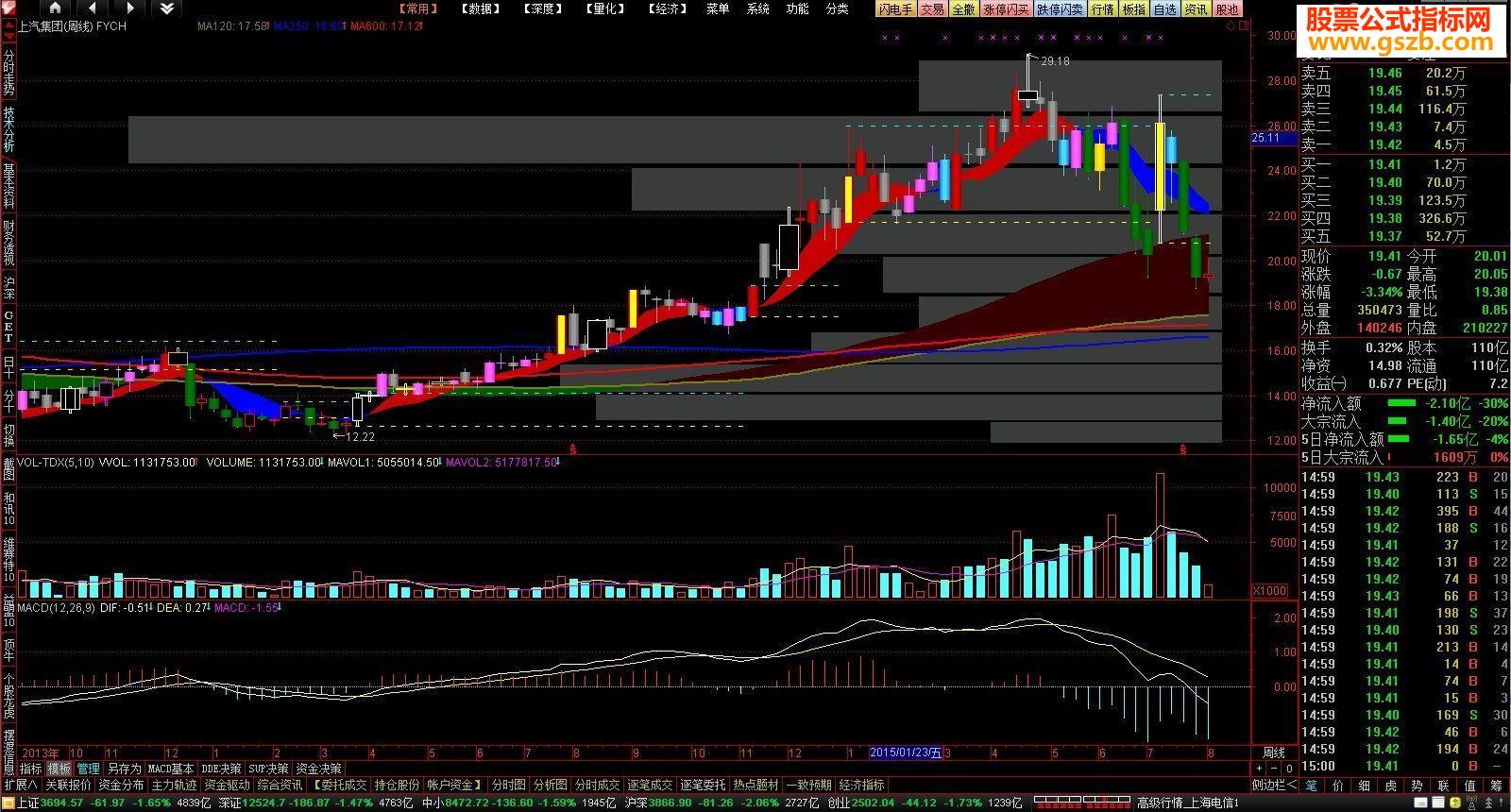Select the 势 tab in quote panel
The width and height of the screenshot is (1511, 812).
tap(1418, 785)
